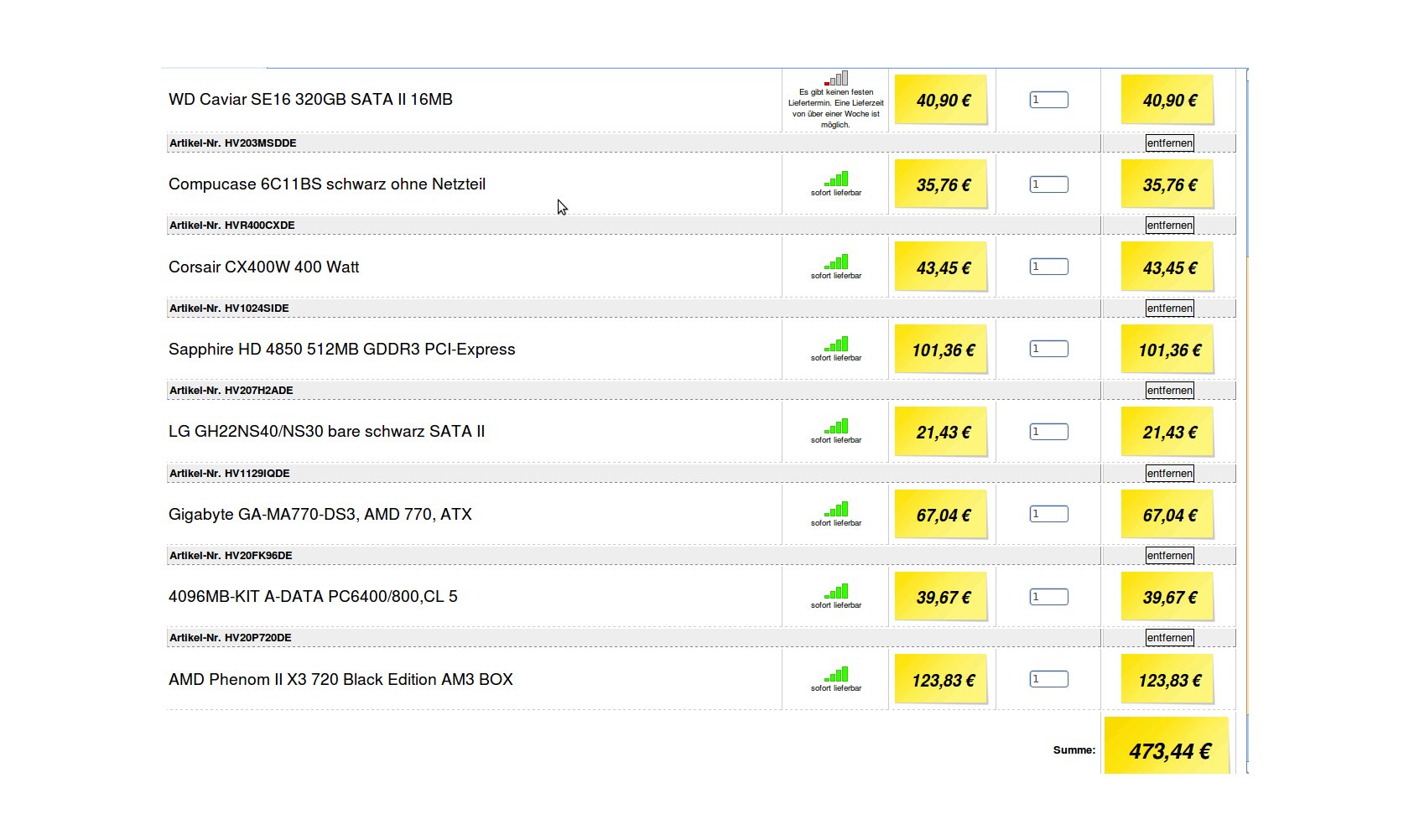Select product name 4096MB-KIT A-DATA PC6400/800
Screen dimensions: 1409x840
[313, 597]
